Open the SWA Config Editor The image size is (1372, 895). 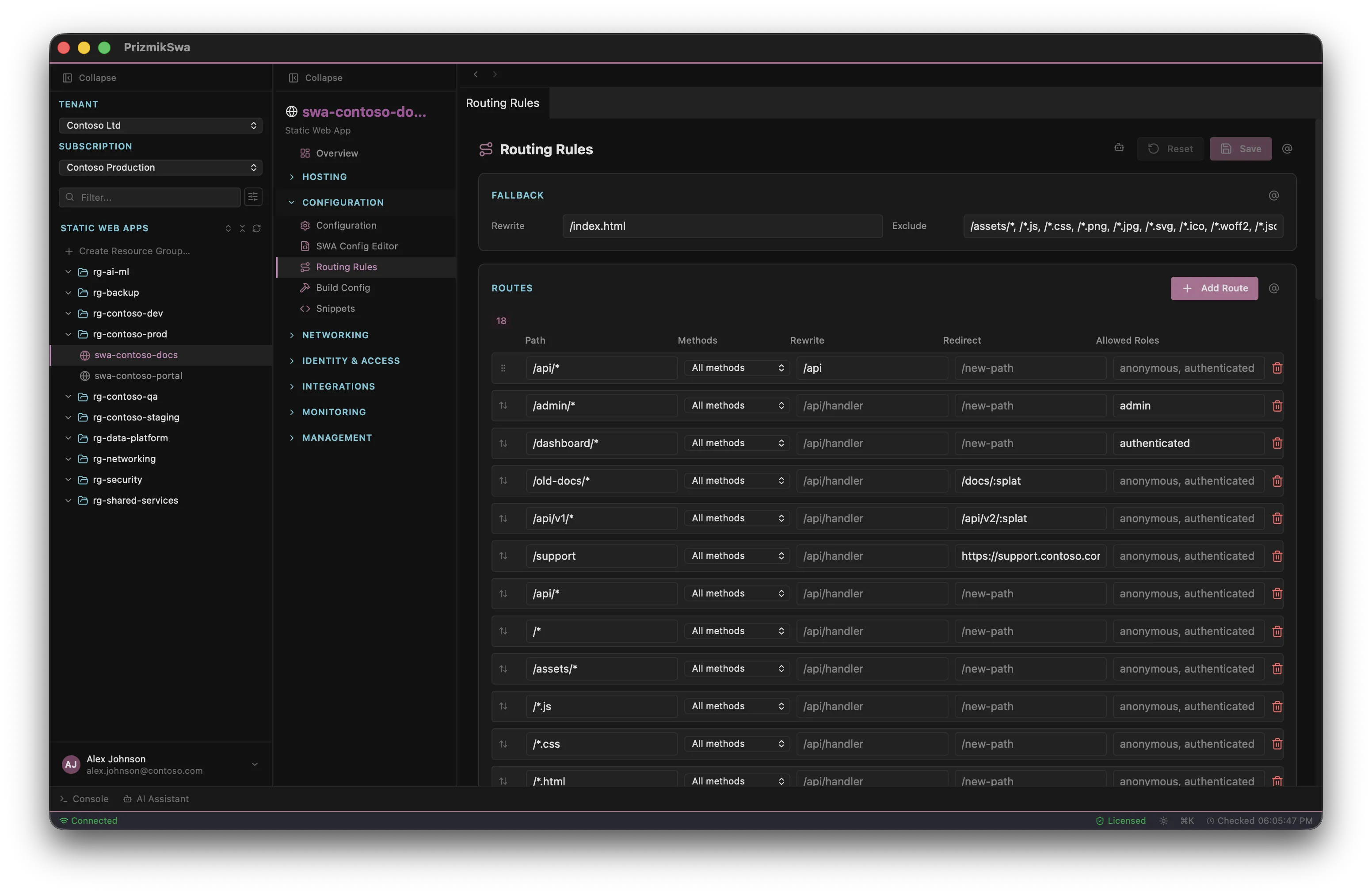(x=356, y=246)
